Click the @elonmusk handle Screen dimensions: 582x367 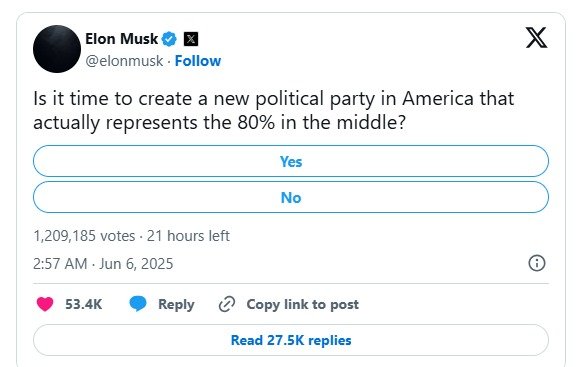(124, 61)
